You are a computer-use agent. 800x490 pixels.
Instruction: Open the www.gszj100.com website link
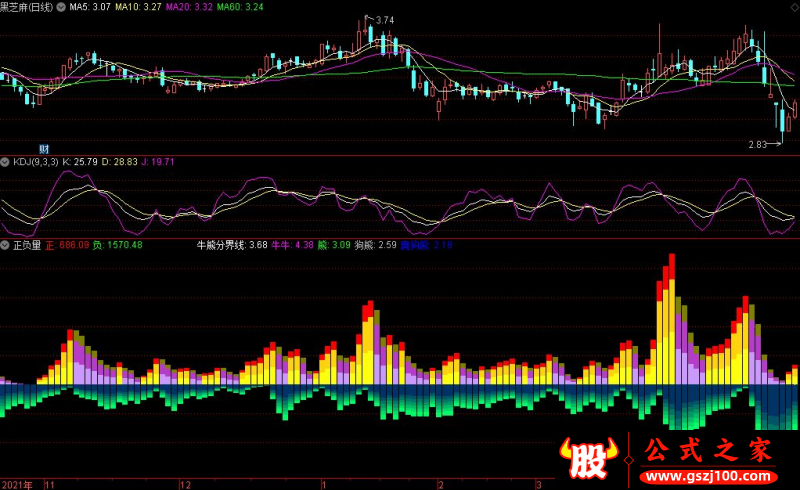709,477
